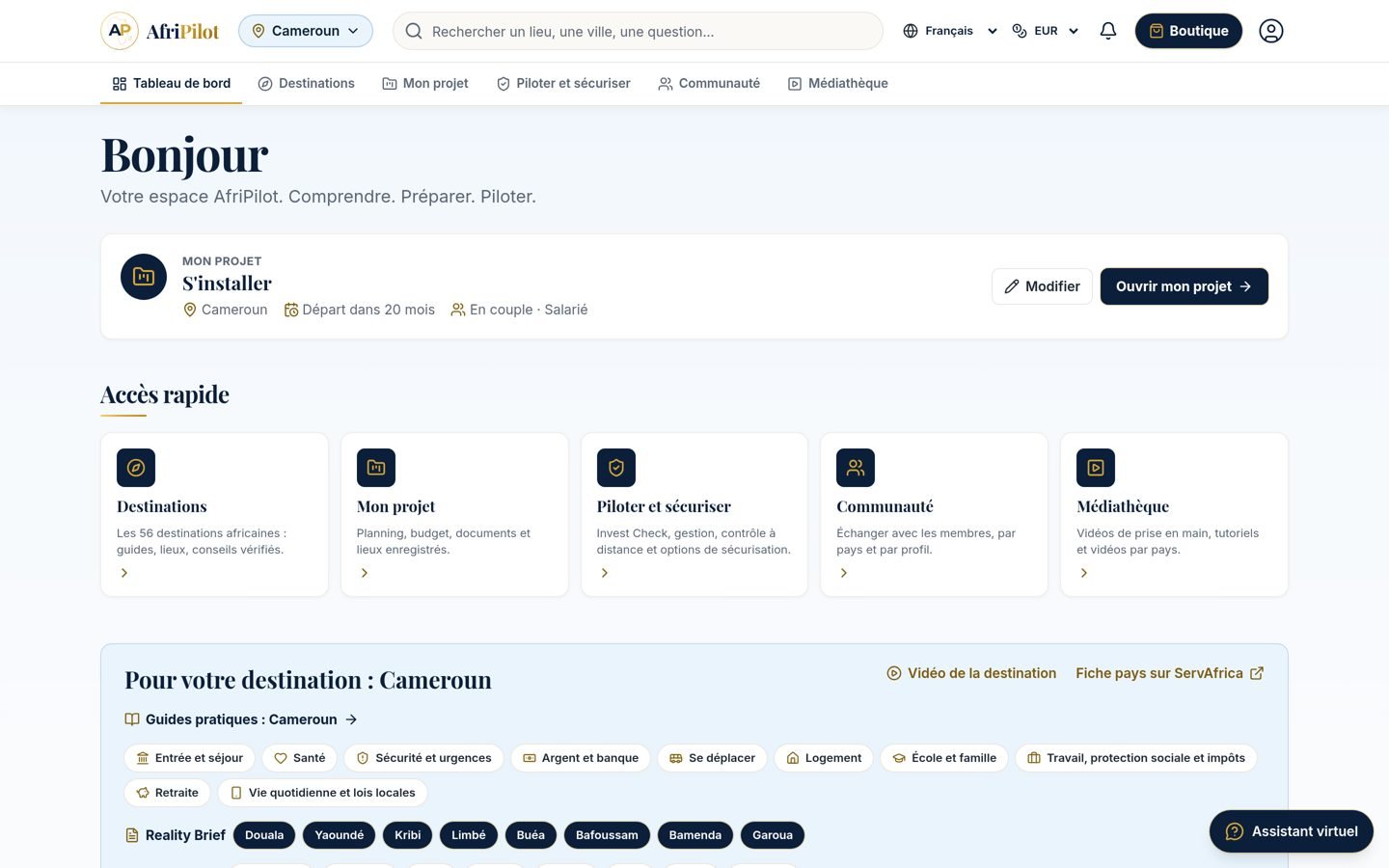
Task: Open the Mon projet tab
Action: click(425, 84)
